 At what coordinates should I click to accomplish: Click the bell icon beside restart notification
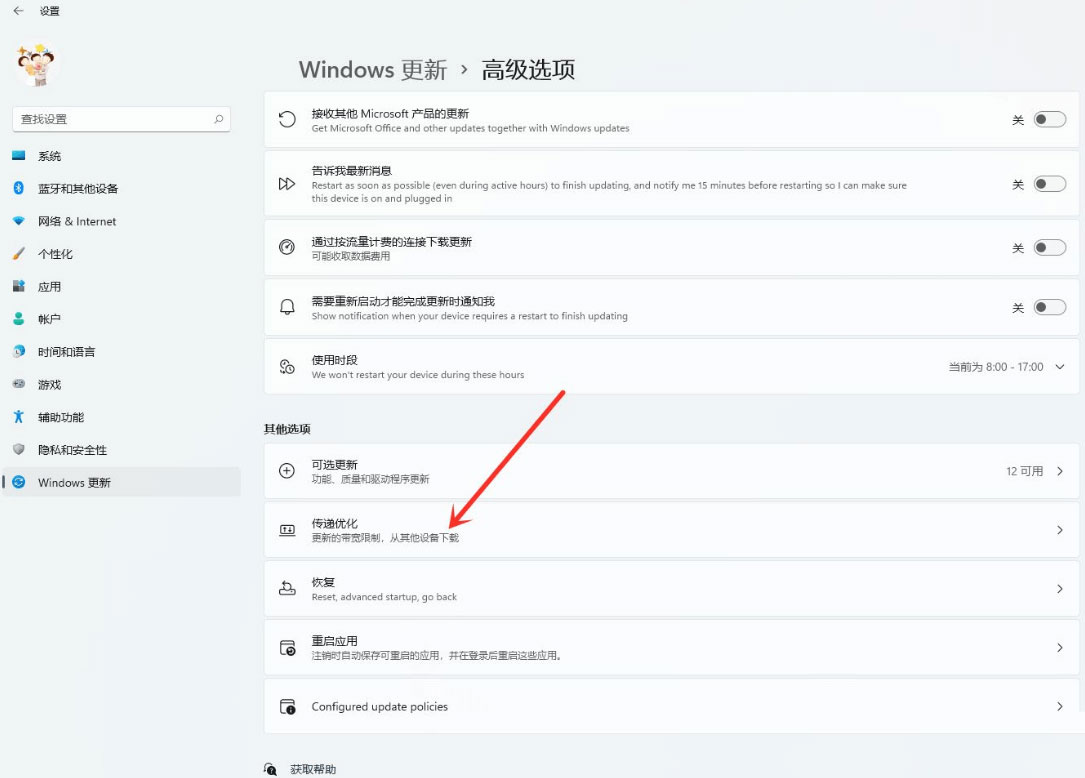pyautogui.click(x=287, y=307)
